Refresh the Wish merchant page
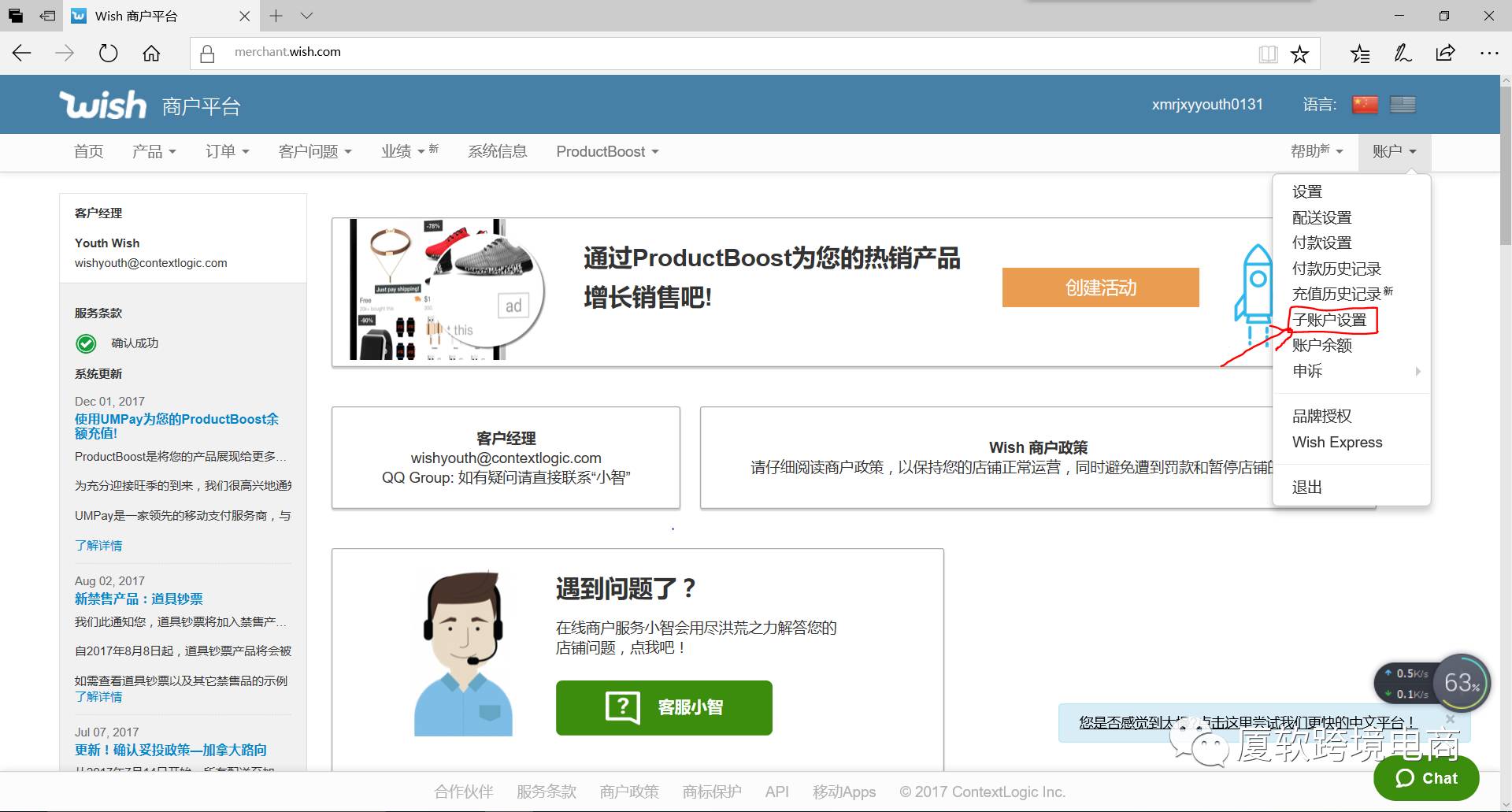This screenshot has width=1512, height=812. [108, 53]
